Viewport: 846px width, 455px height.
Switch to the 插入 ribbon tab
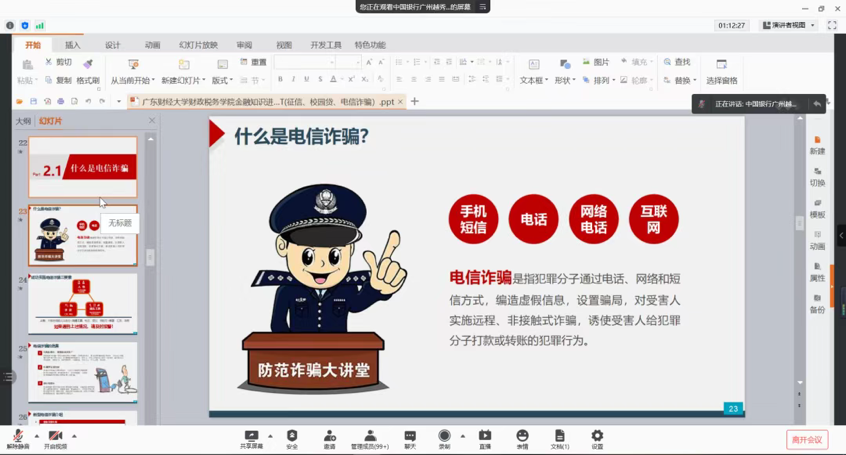pyautogui.click(x=73, y=45)
